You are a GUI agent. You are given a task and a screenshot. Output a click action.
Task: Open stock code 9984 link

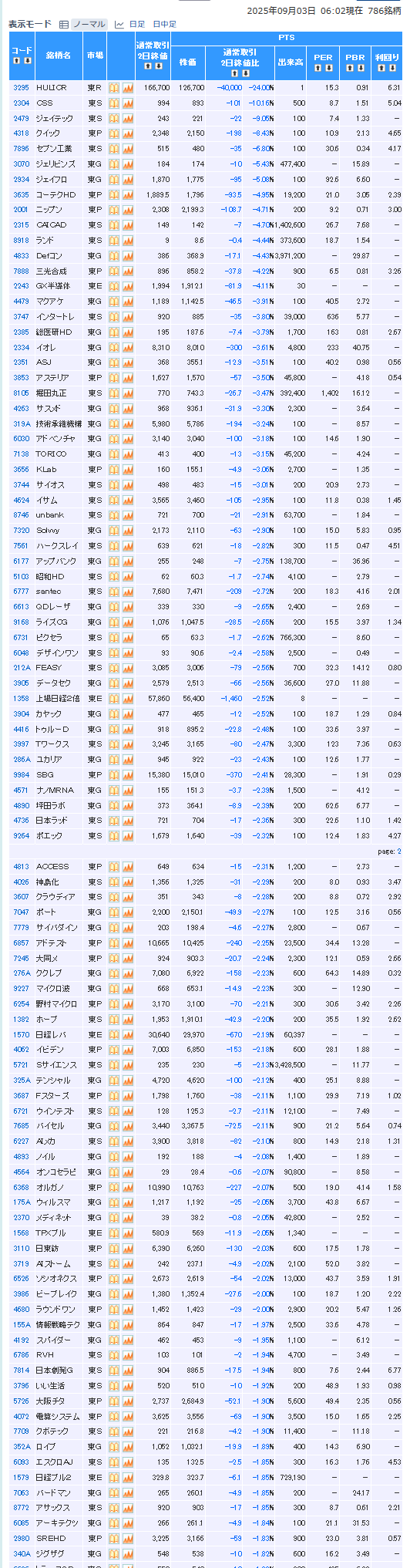point(22,774)
